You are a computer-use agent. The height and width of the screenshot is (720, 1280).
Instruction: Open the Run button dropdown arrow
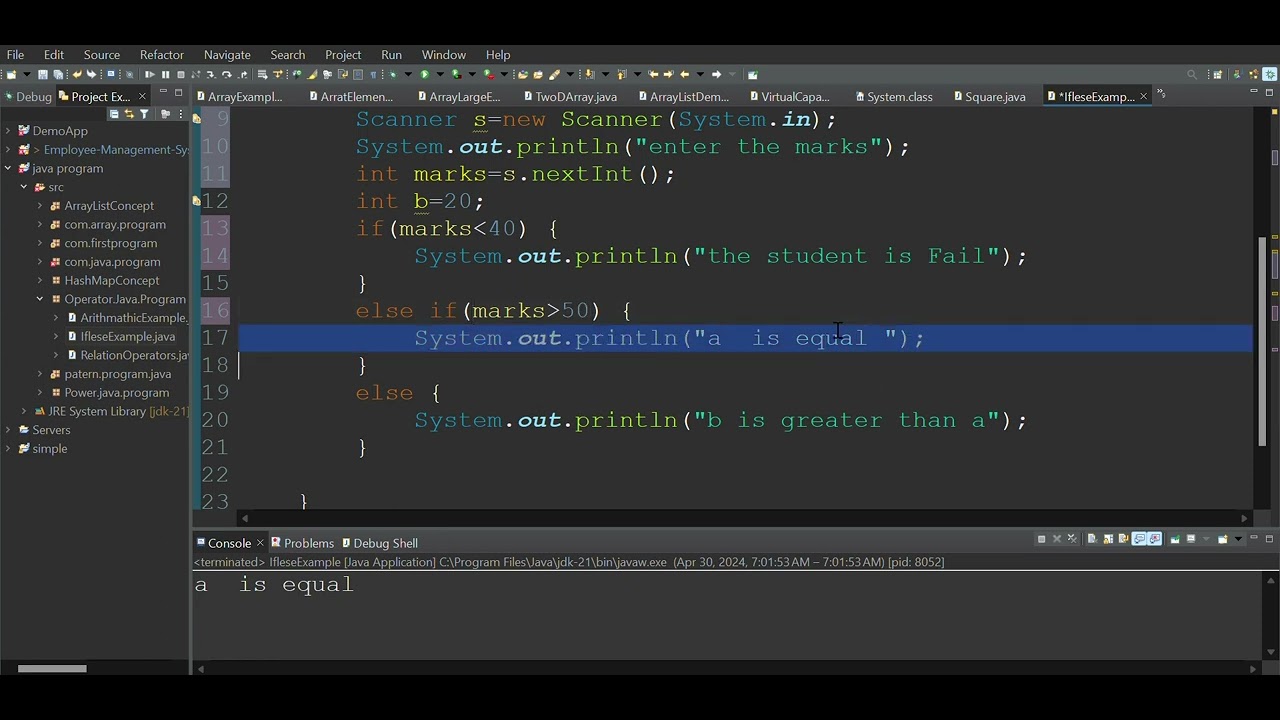point(440,74)
